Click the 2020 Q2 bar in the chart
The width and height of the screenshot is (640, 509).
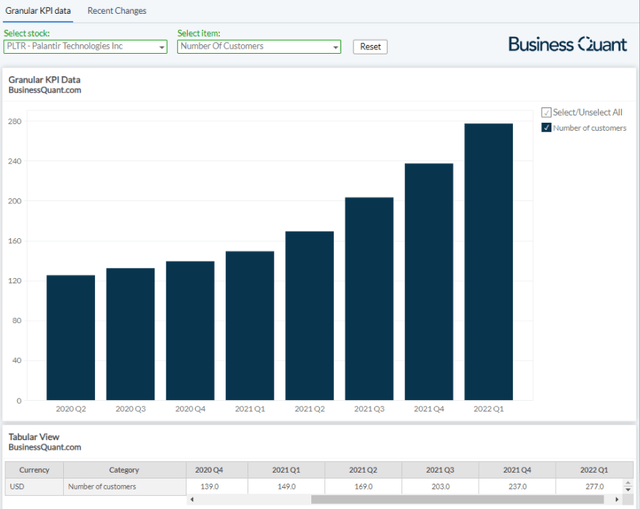70,338
